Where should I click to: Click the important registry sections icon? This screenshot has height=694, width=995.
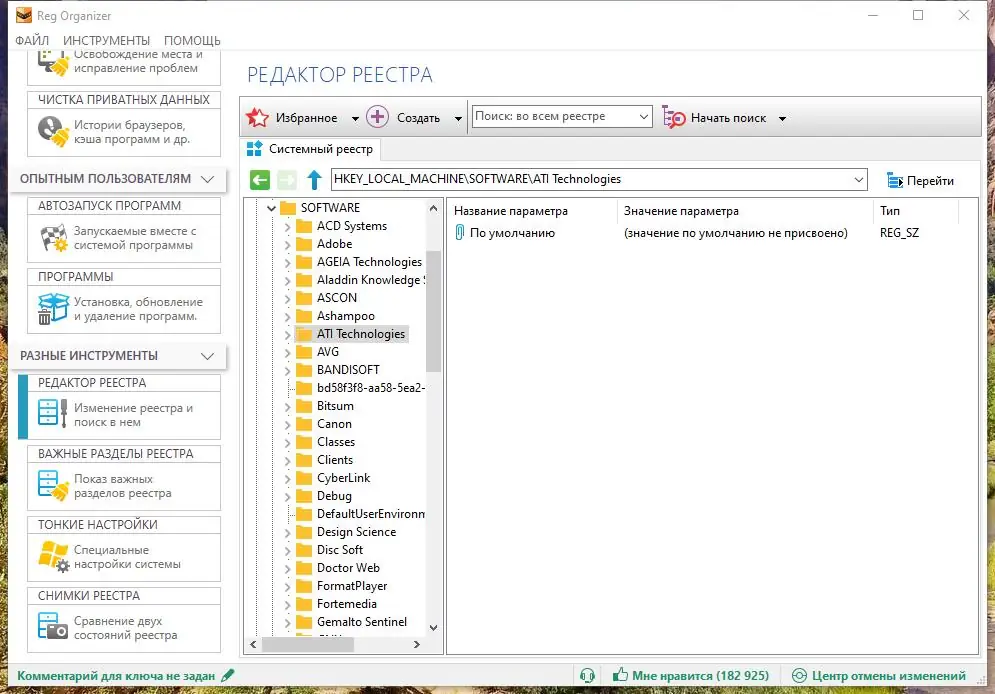53,485
